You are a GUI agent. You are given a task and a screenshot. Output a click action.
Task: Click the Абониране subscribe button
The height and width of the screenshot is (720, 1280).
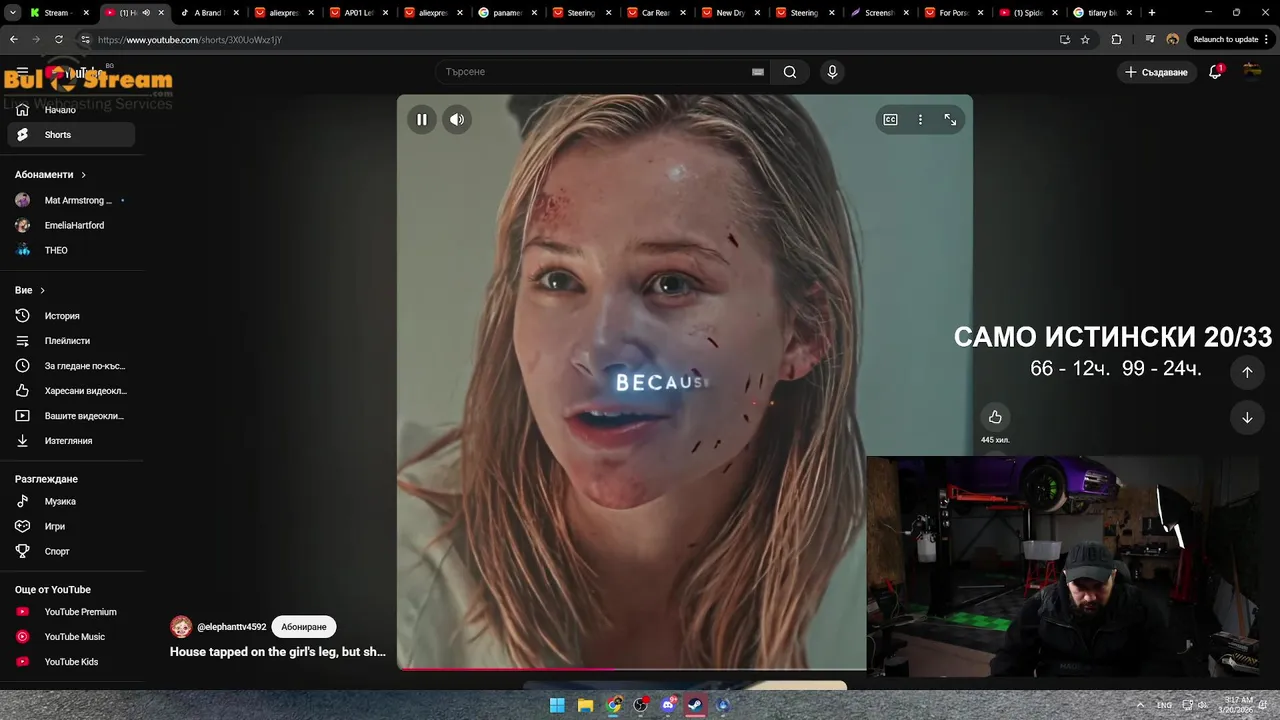click(x=304, y=627)
